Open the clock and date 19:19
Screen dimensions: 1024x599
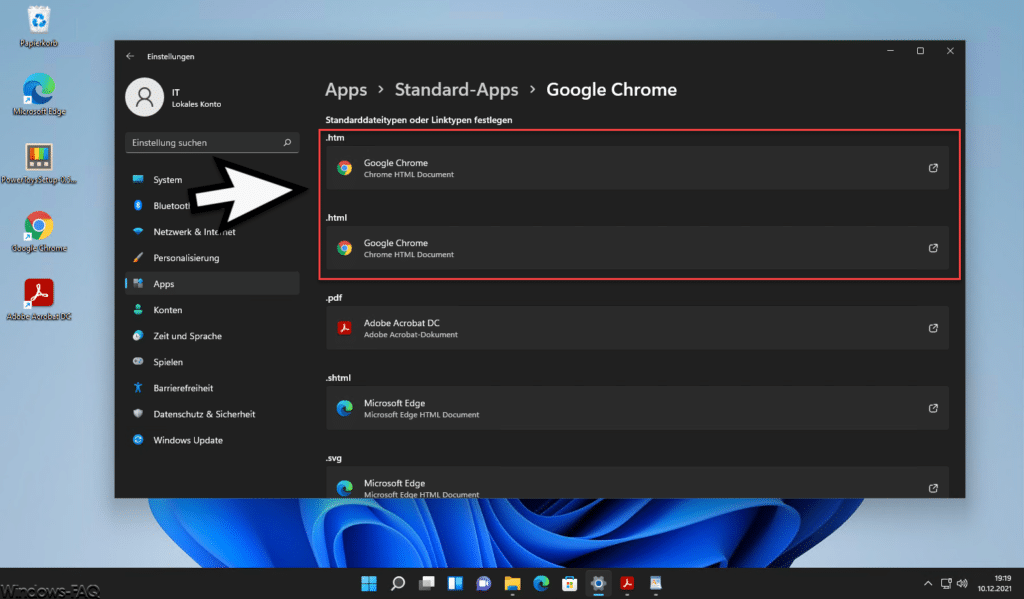995,583
